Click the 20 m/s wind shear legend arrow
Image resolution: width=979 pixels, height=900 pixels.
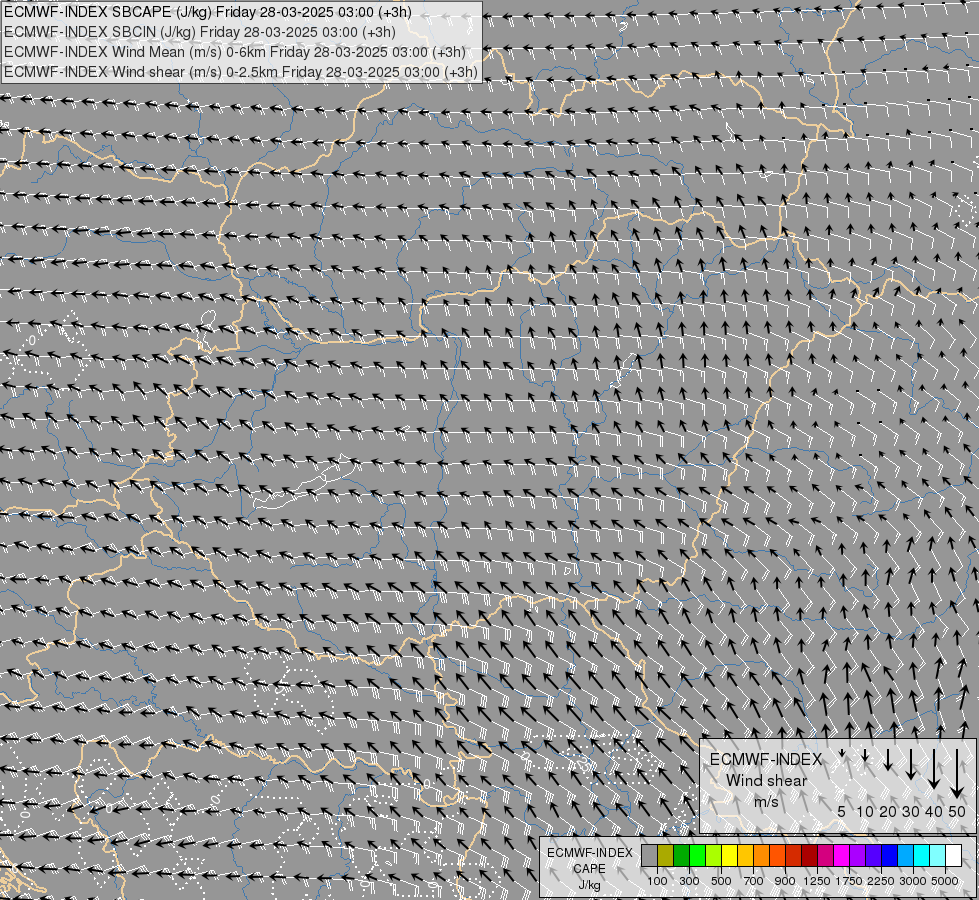888,759
